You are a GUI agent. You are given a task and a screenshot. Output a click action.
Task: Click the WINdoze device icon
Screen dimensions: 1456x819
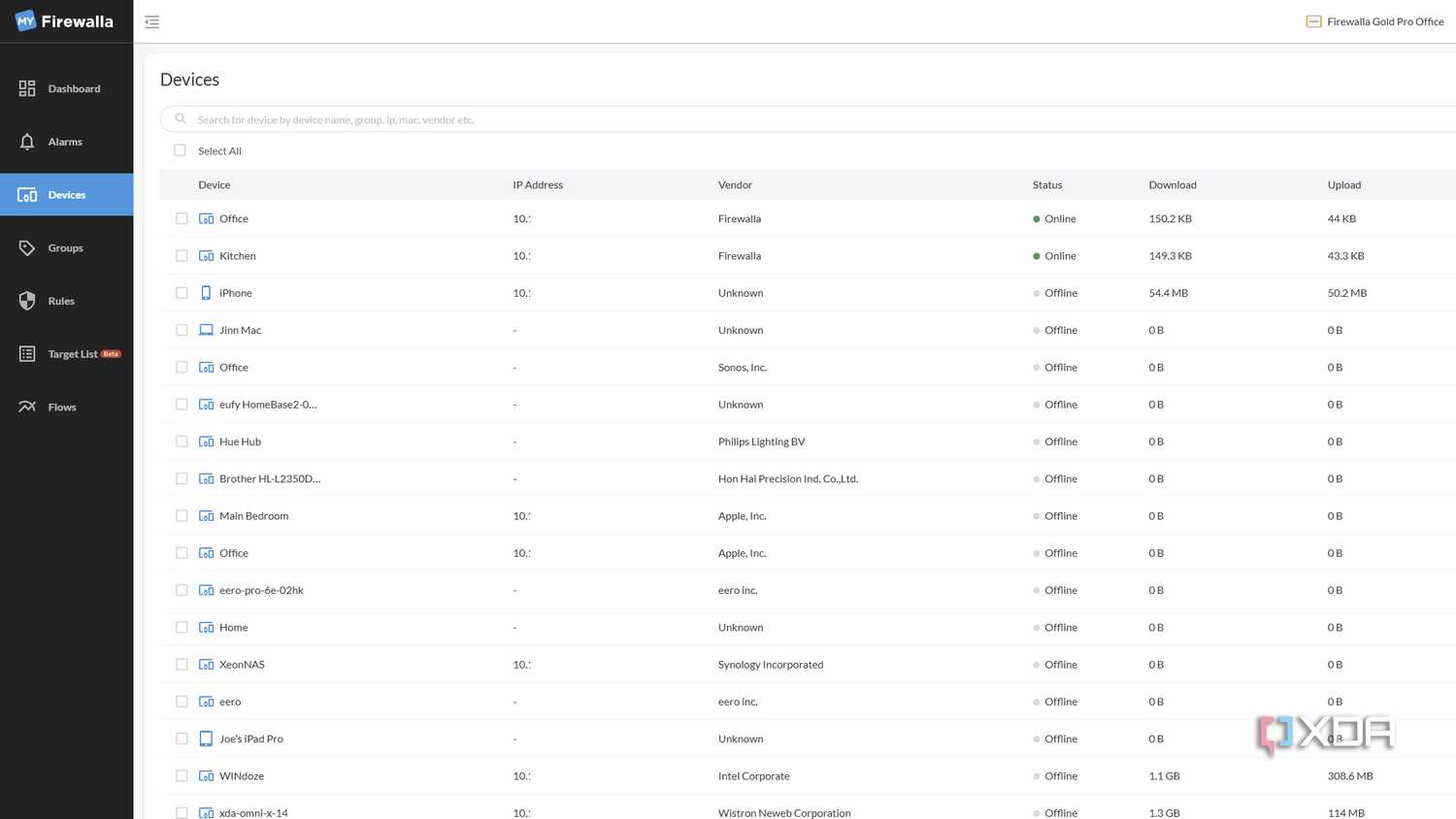tap(206, 776)
